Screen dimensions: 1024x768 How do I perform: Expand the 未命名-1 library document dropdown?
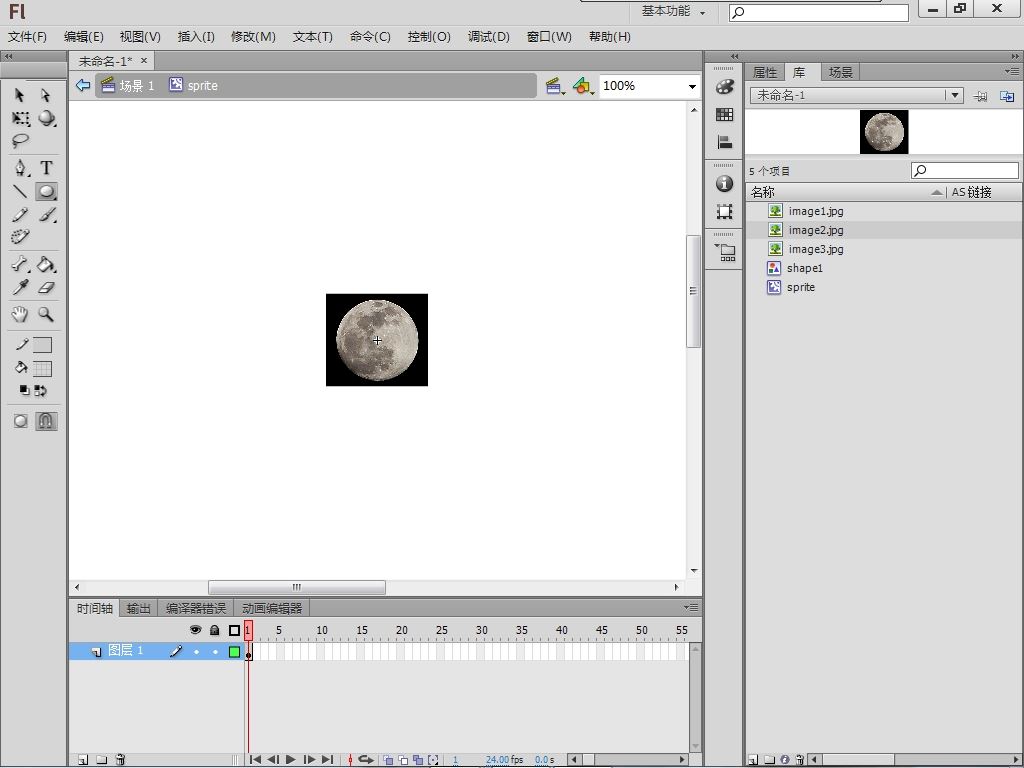955,95
